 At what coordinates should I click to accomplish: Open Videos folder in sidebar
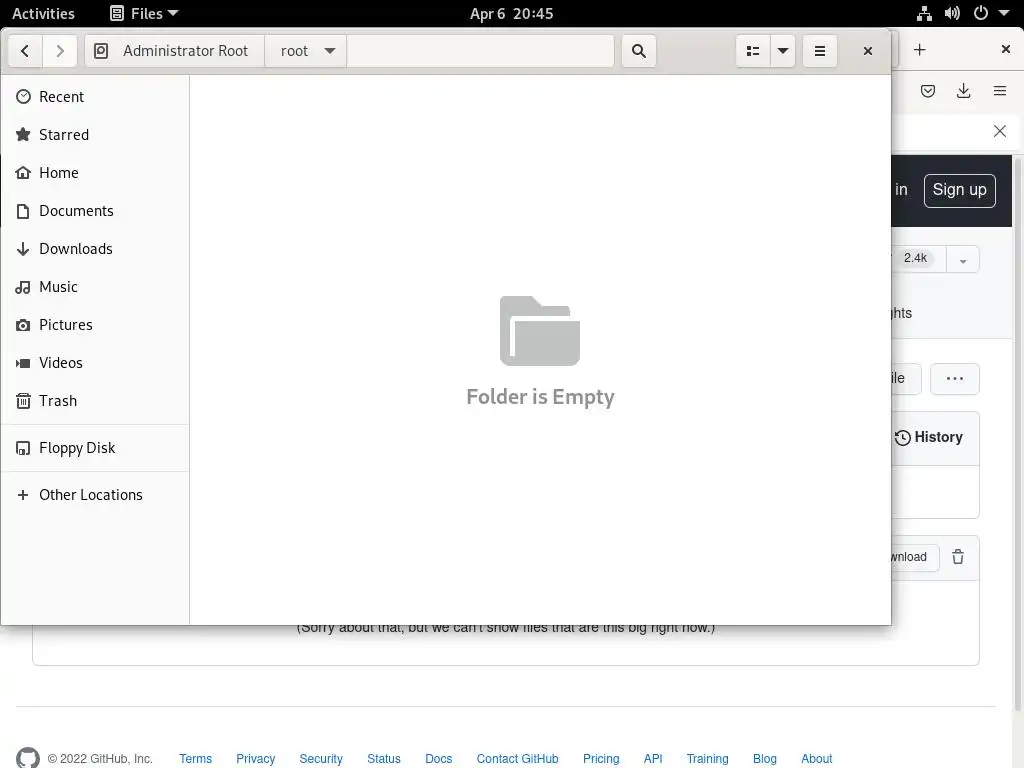click(x=95, y=362)
